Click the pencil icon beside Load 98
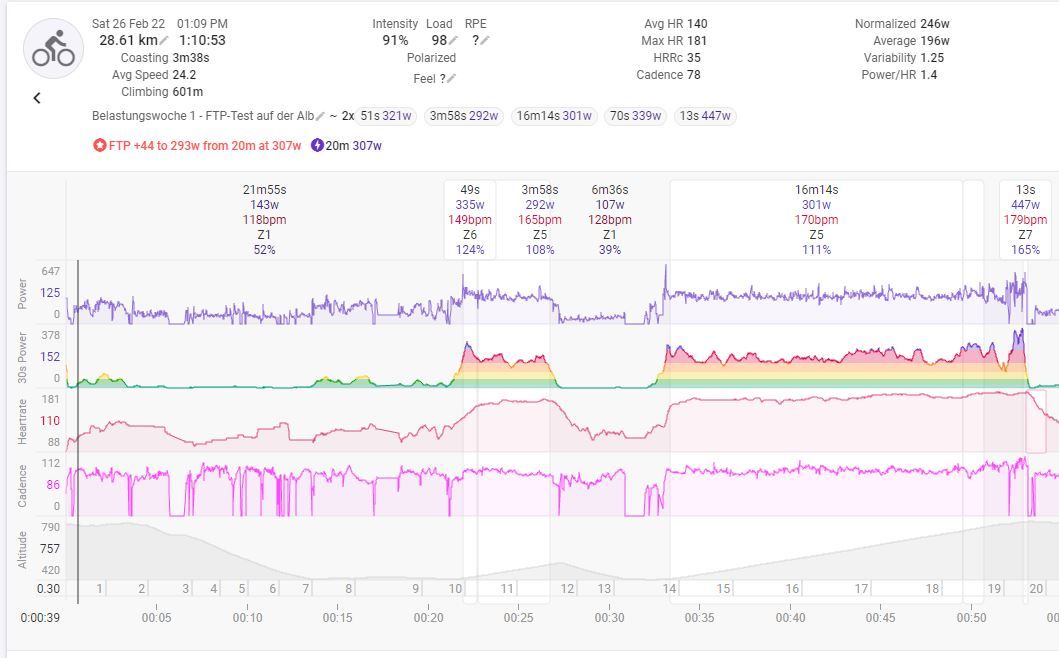Screen dimensions: 1059x658 click(x=453, y=41)
